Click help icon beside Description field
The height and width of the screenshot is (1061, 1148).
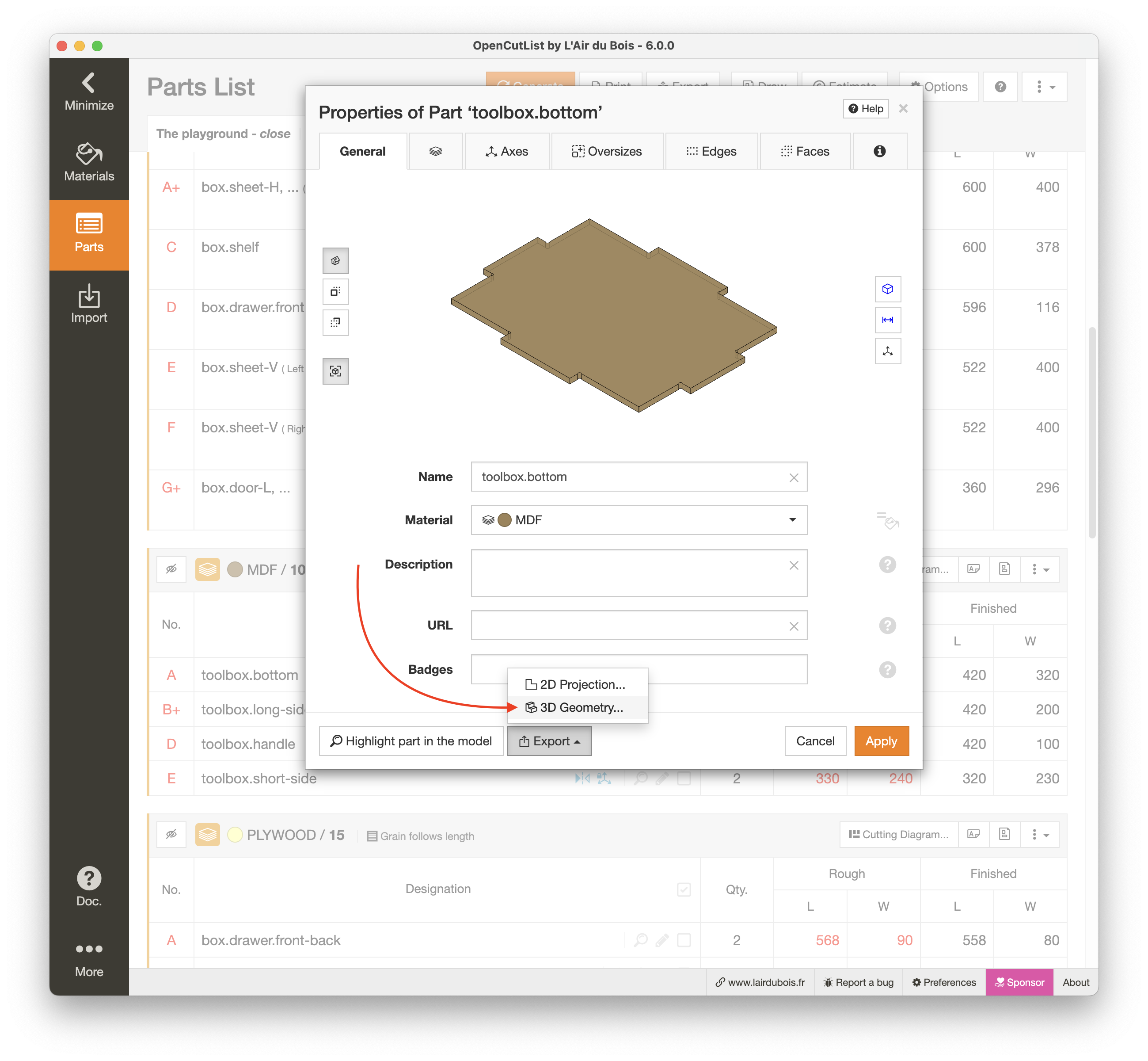[887, 565]
